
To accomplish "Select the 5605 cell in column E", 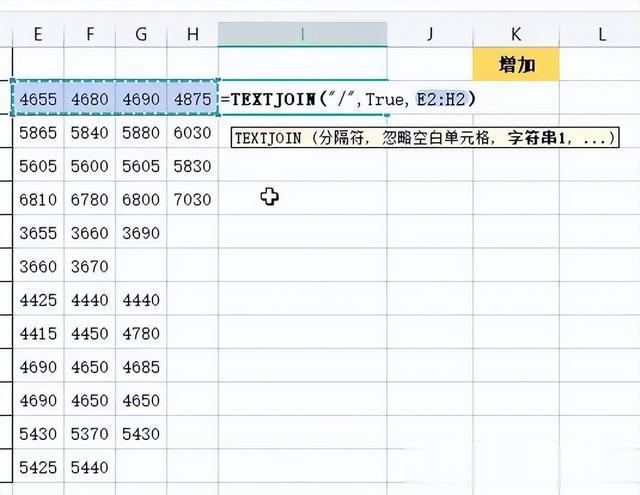I will (38, 166).
